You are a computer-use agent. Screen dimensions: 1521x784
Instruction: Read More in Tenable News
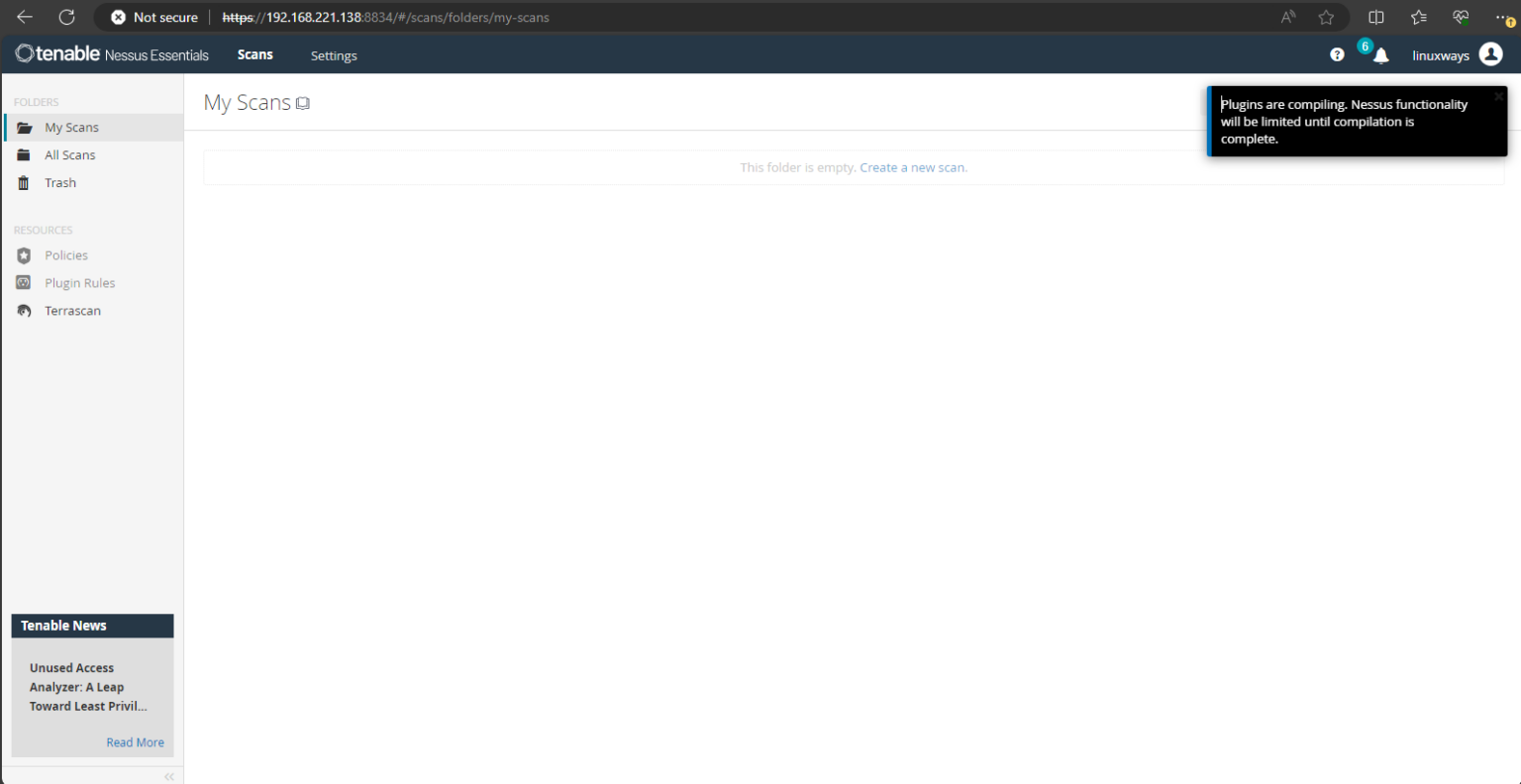point(135,741)
